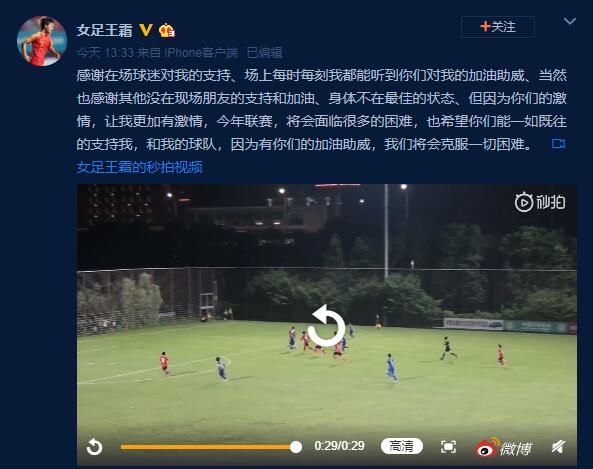
Task: Unmute the video sound icon
Action: tap(558, 447)
